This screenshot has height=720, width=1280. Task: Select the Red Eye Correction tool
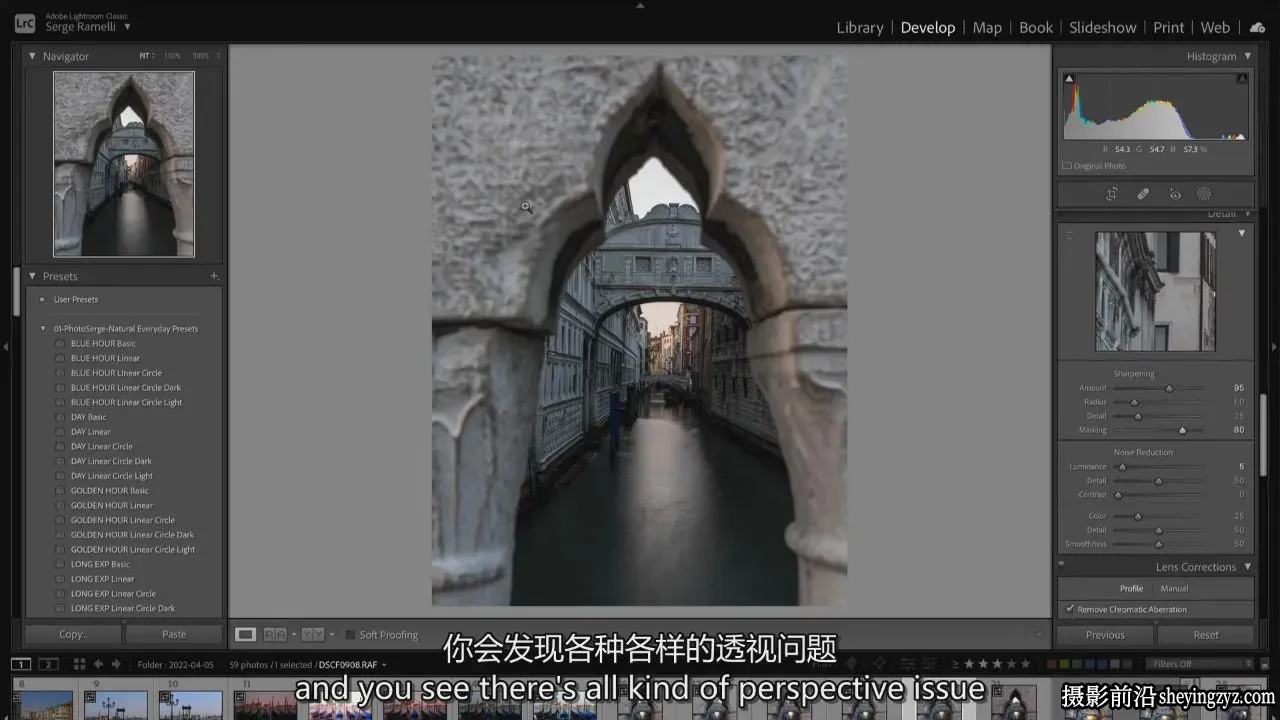click(1175, 194)
